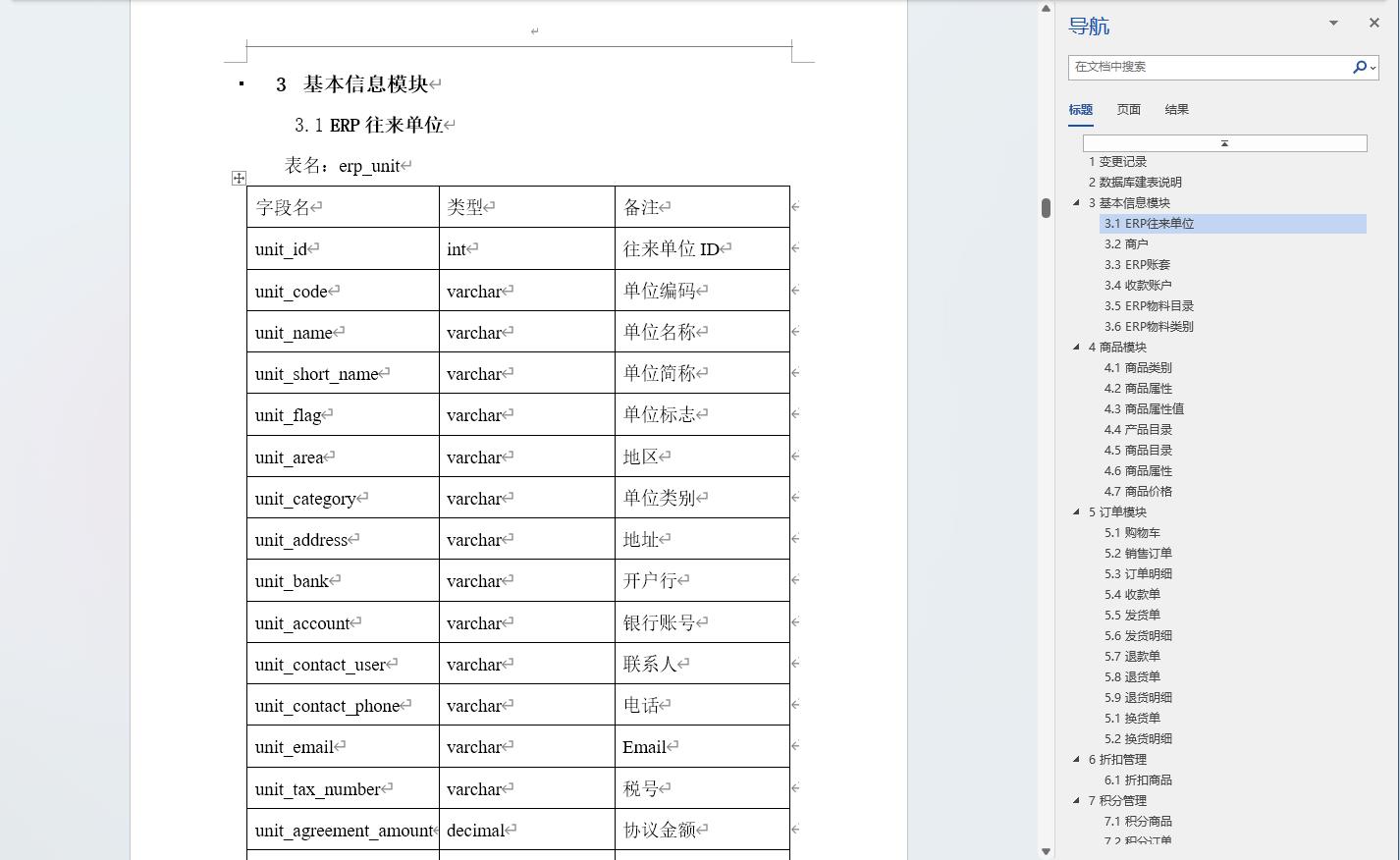The image size is (1400, 860).
Task: Jump to heading 3.5 ERP物料目录
Action: [1149, 306]
